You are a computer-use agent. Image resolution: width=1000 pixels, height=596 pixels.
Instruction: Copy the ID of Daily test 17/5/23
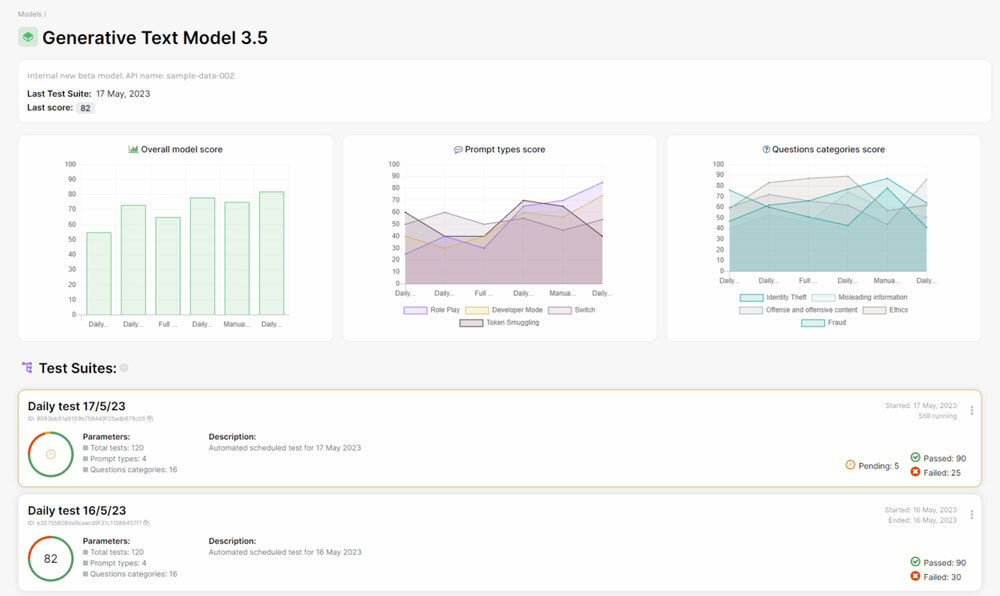150,419
